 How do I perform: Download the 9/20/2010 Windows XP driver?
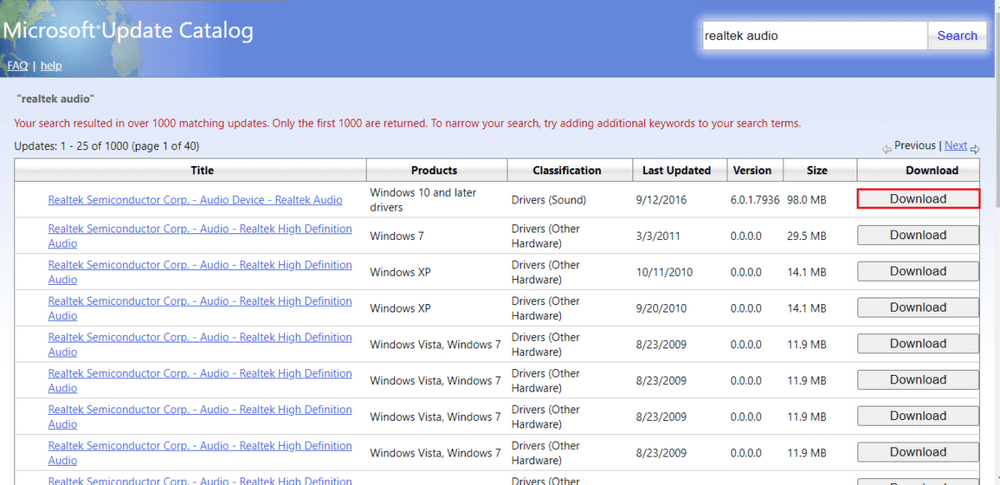[917, 307]
